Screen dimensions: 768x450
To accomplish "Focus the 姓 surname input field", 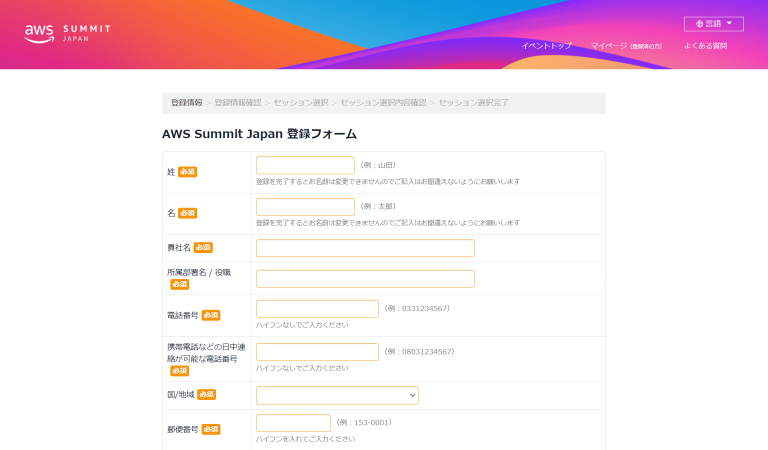I will point(305,165).
